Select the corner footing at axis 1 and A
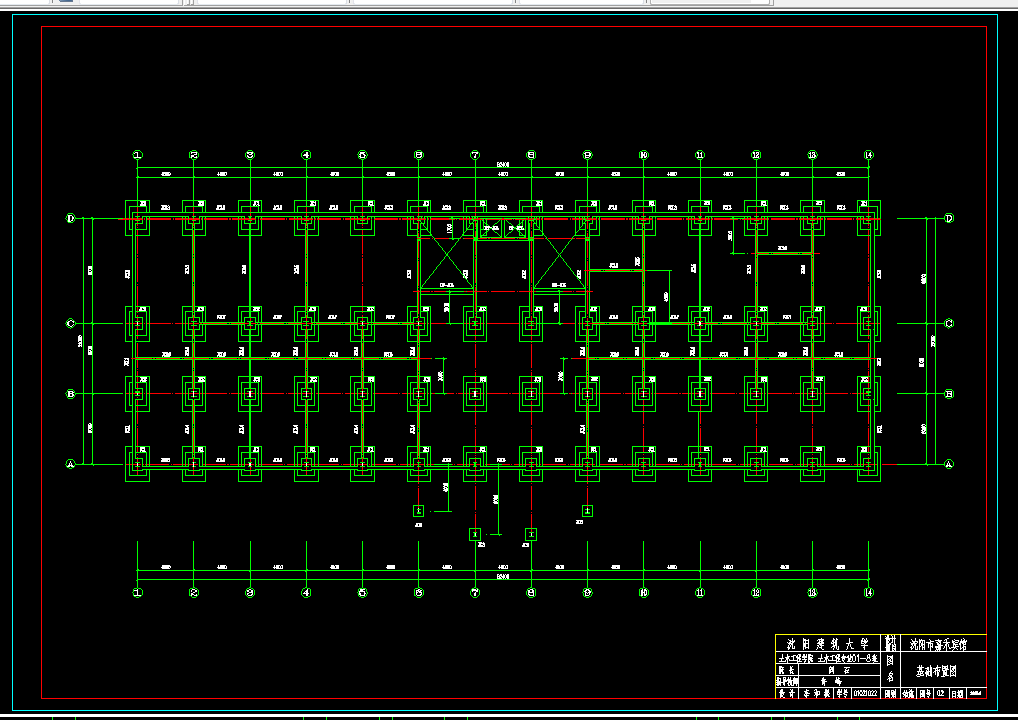Image resolution: width=1018 pixels, height=720 pixels. [137, 464]
